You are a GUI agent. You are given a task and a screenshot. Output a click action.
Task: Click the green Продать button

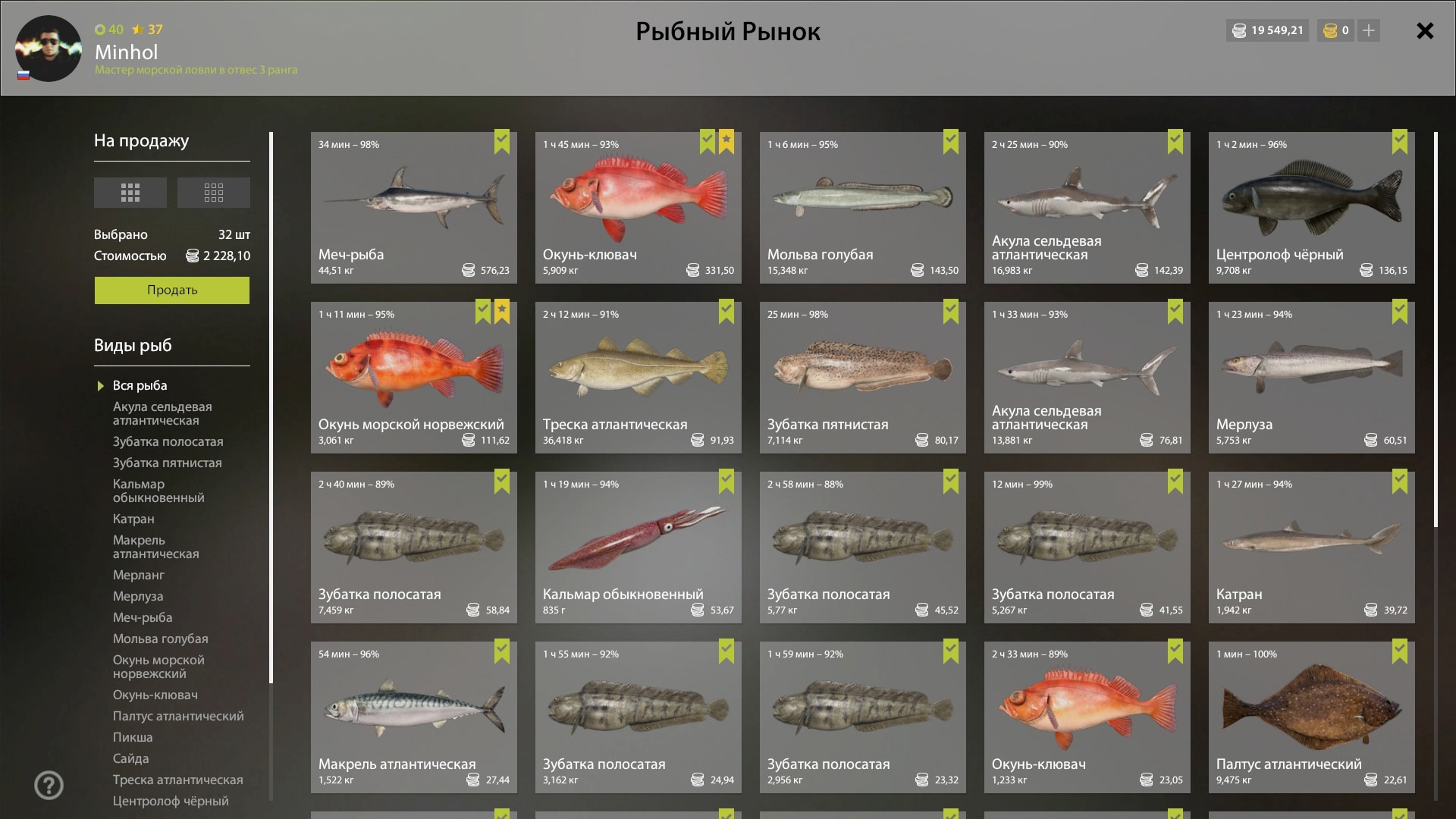pyautogui.click(x=172, y=290)
